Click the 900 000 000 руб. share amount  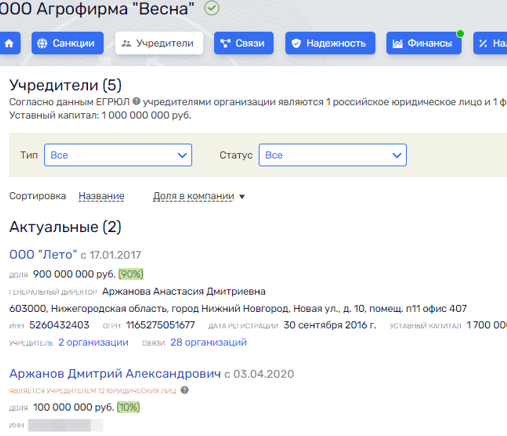pos(74,274)
